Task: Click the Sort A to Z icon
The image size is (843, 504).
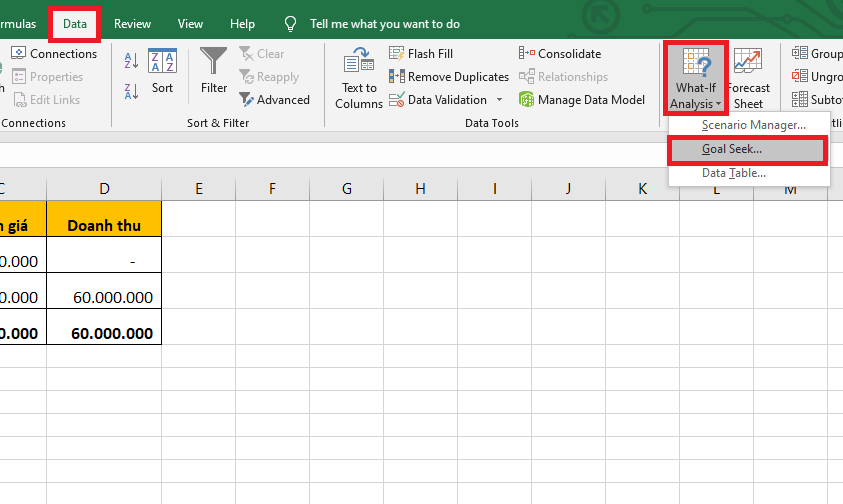Action: (x=131, y=60)
